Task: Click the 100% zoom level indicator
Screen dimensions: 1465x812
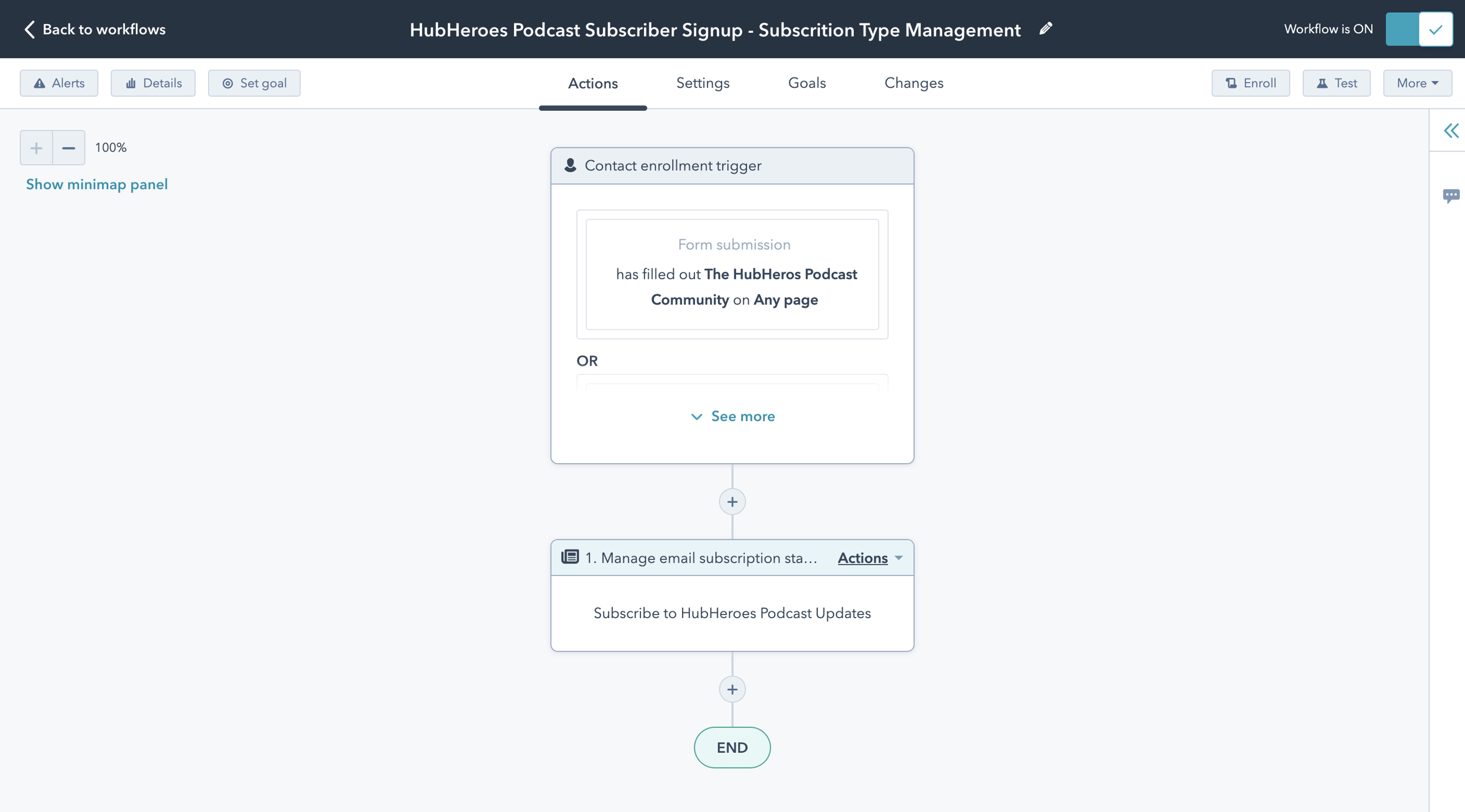Action: click(x=111, y=147)
